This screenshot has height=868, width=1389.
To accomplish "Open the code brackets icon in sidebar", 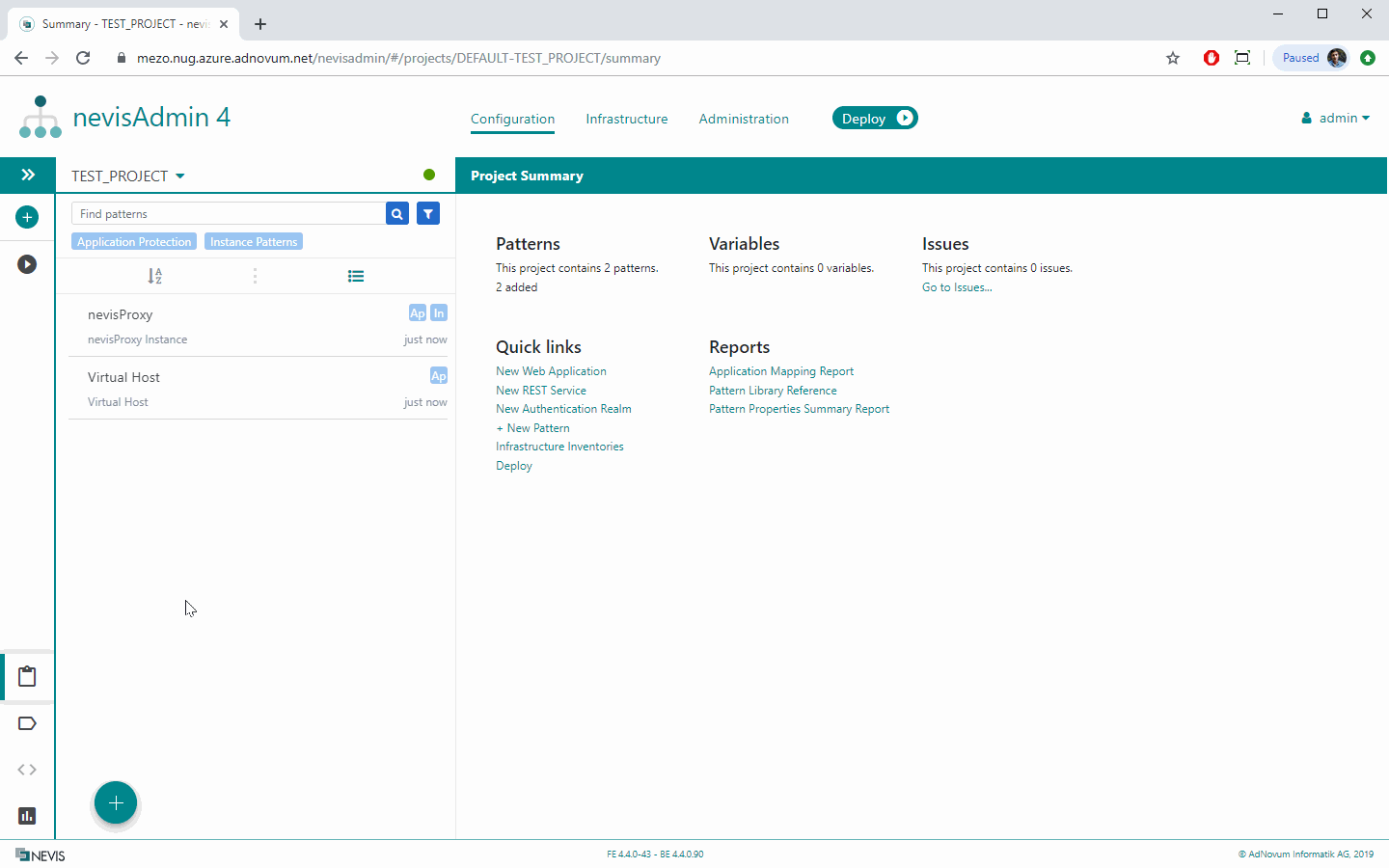I will pyautogui.click(x=27, y=770).
